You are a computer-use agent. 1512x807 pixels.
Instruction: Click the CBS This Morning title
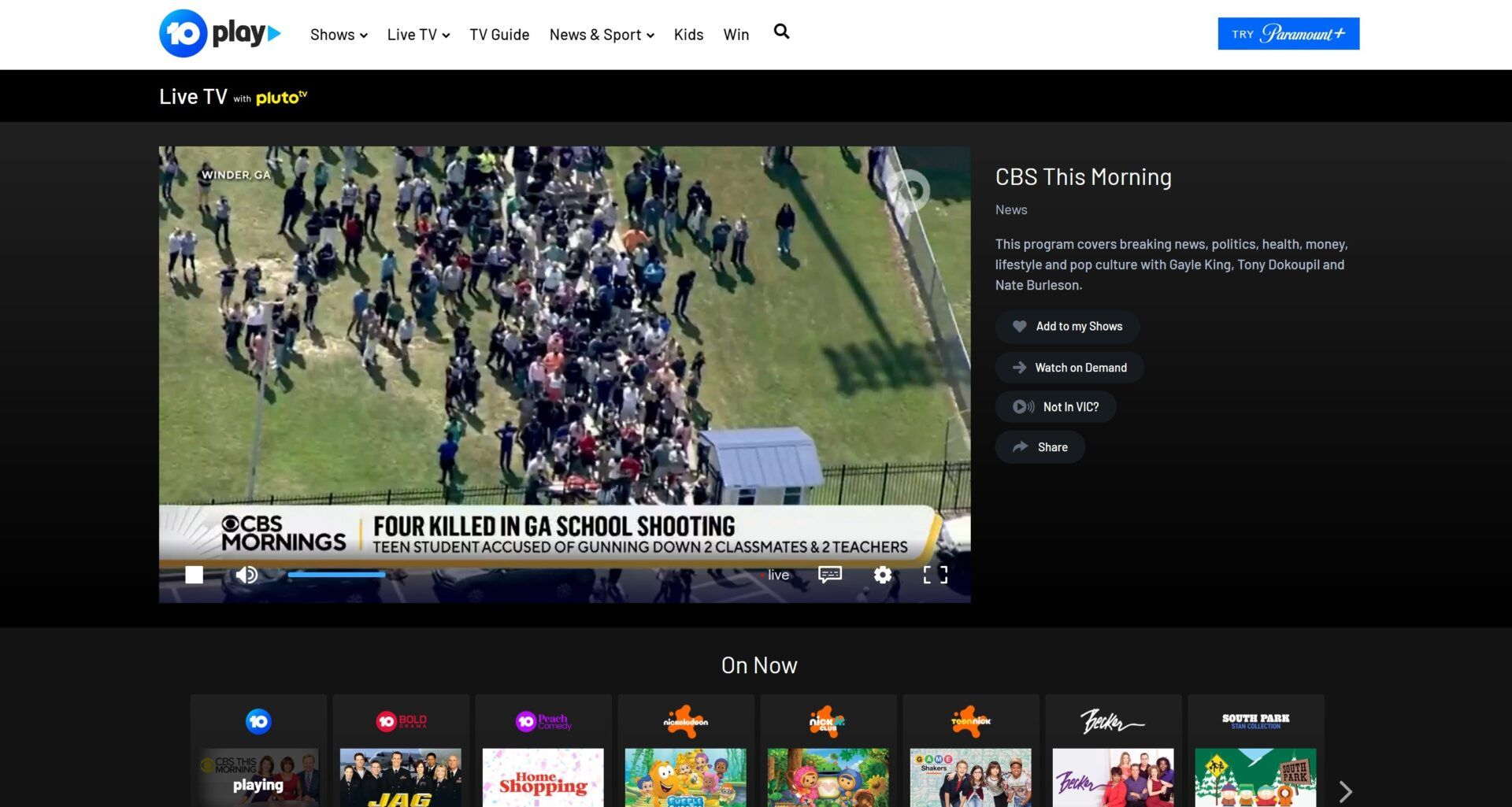tap(1084, 177)
